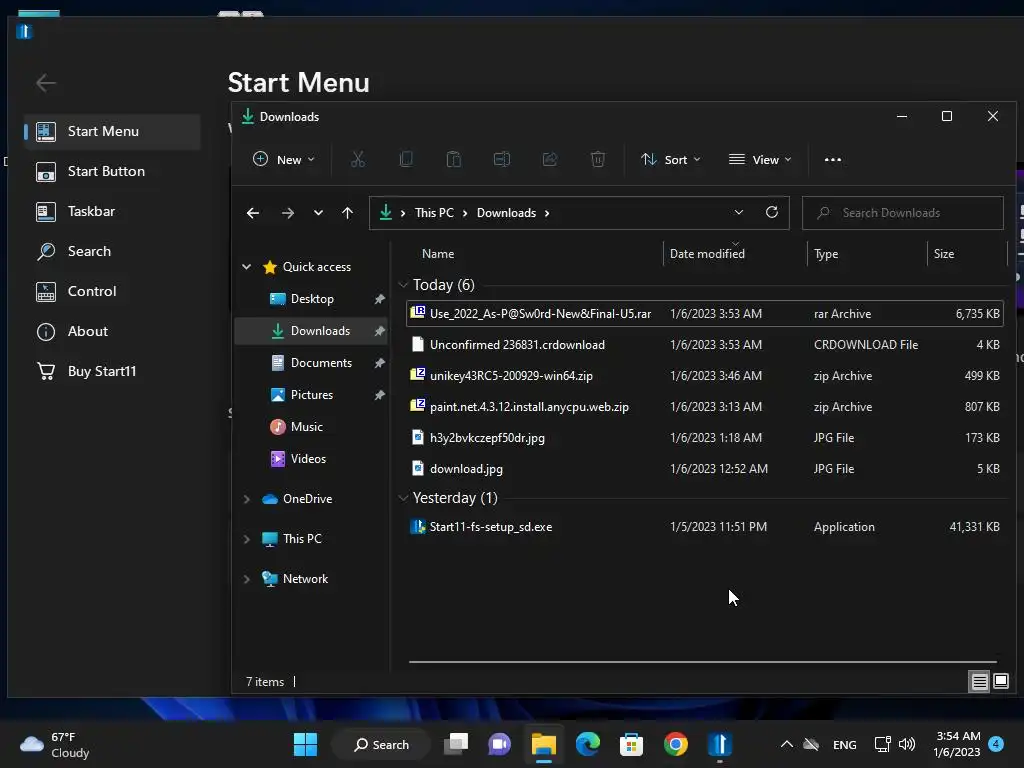Viewport: 1024px width, 768px height.
Task: Click the Copy icon in Explorer toolbar
Action: 406,159
